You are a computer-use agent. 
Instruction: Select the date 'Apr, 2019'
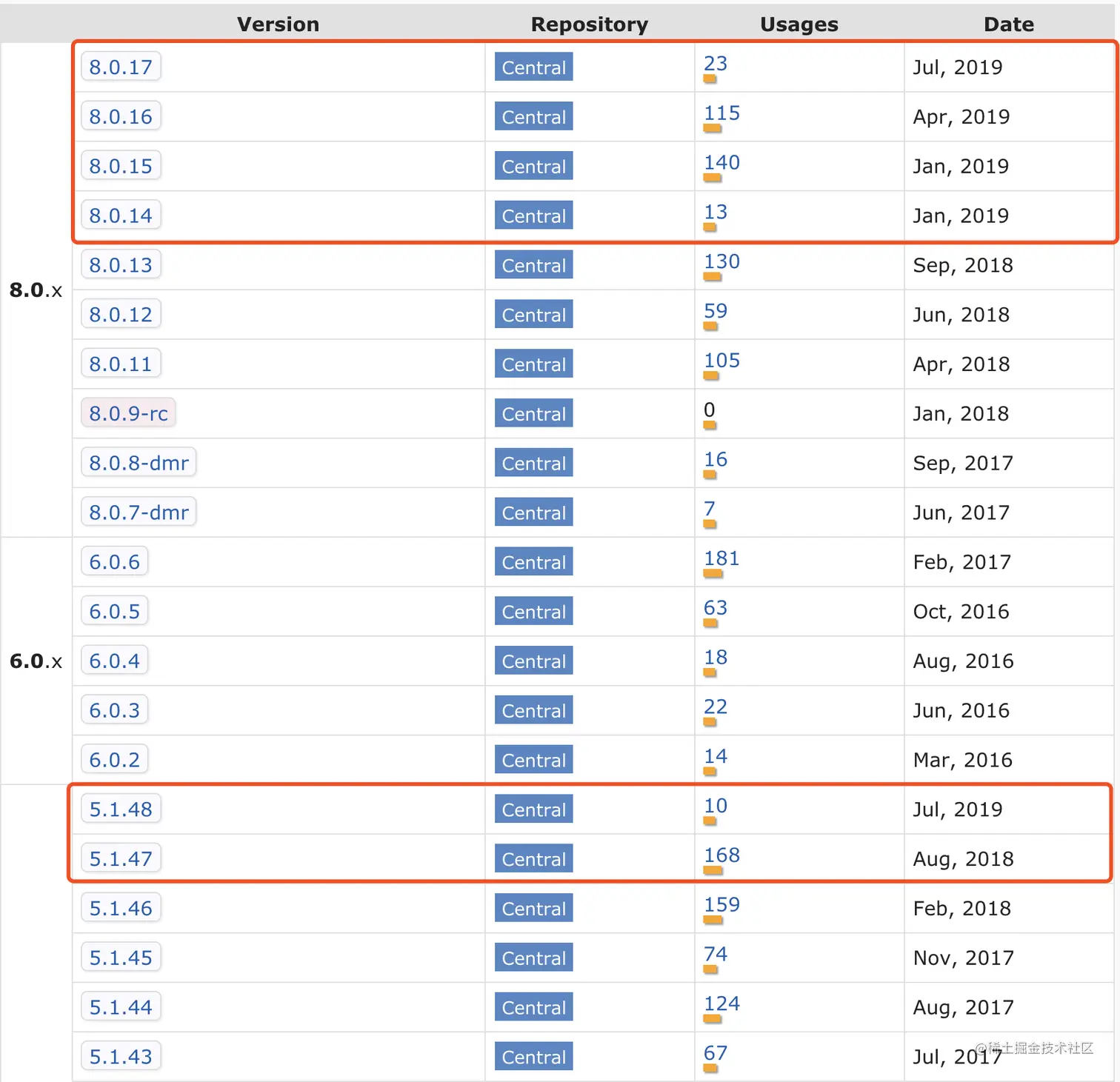click(961, 117)
